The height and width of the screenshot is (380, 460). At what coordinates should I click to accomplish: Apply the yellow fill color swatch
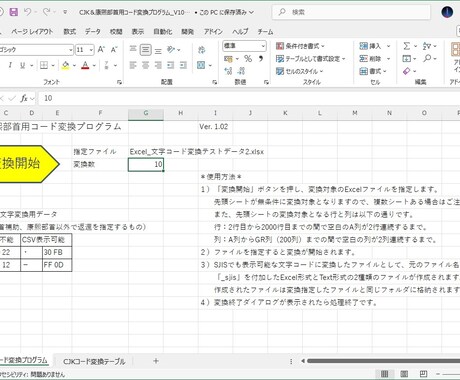pos(65,65)
